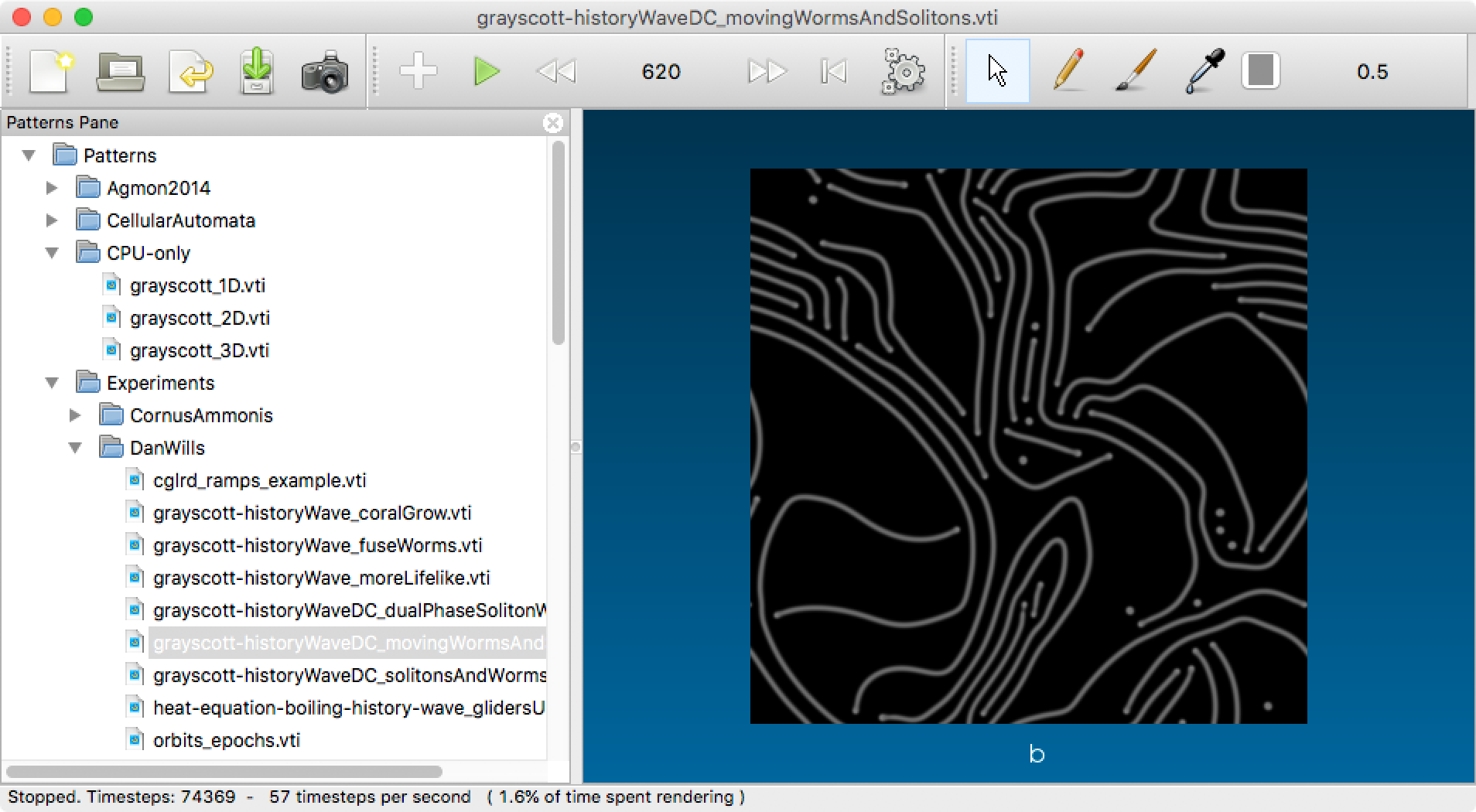The height and width of the screenshot is (812, 1476).
Task: Click the Save pattern icon
Action: (x=257, y=72)
